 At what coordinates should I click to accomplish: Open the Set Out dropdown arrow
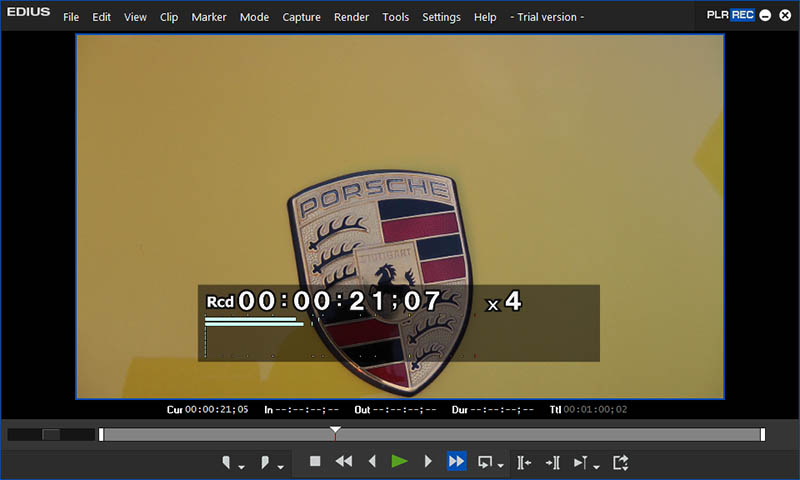point(281,466)
